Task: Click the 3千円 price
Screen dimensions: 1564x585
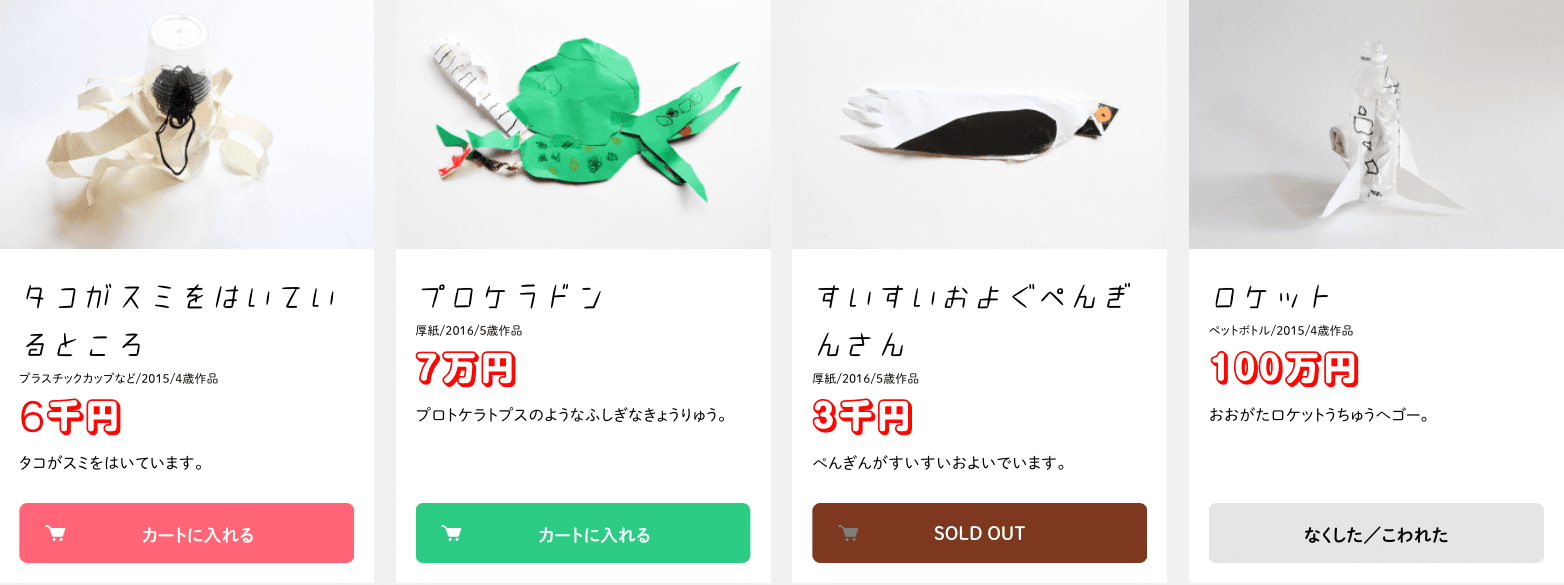Action: pyautogui.click(x=863, y=417)
